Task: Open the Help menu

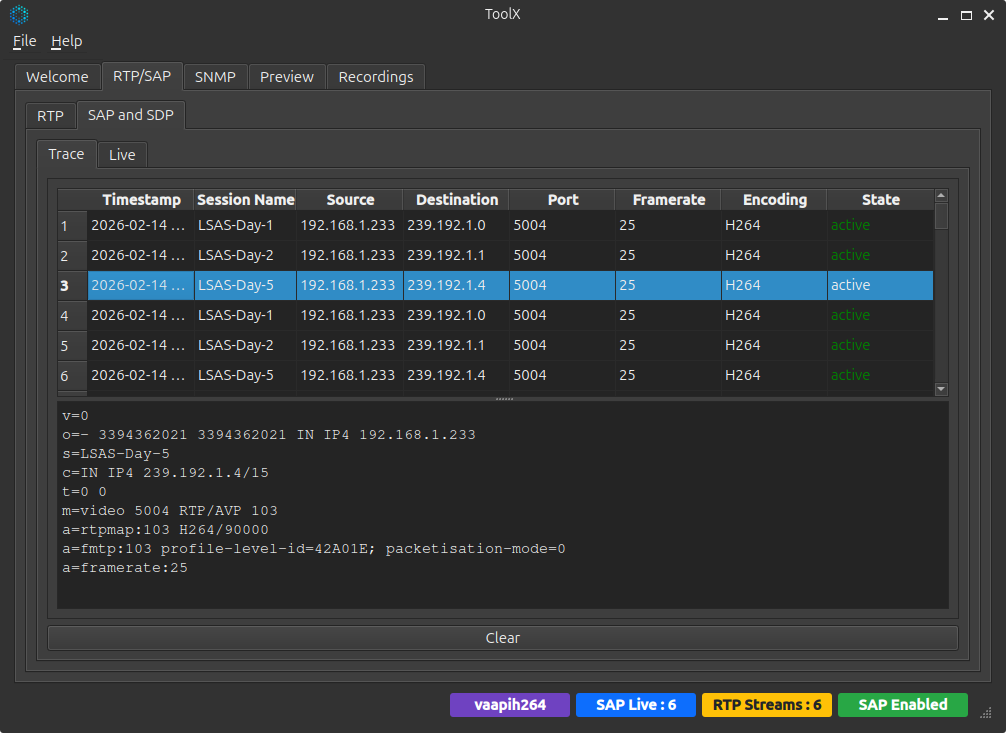Action: (67, 41)
